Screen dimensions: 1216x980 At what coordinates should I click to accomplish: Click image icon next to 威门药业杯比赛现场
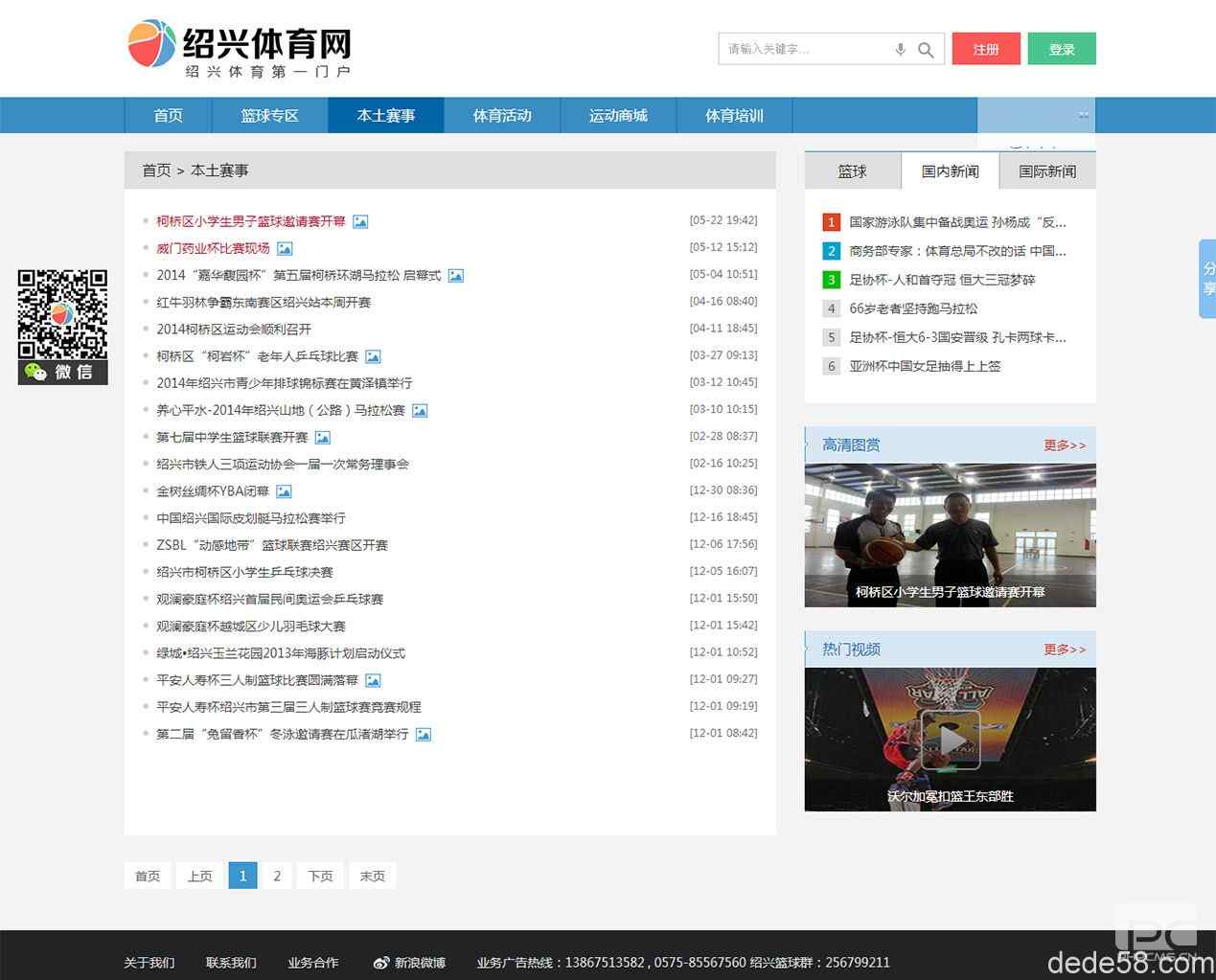click(x=285, y=248)
